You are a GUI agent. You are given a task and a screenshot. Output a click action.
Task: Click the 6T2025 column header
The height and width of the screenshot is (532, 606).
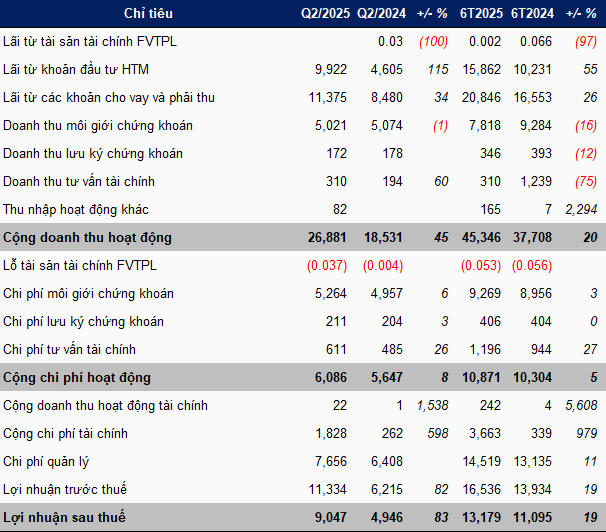(481, 14)
